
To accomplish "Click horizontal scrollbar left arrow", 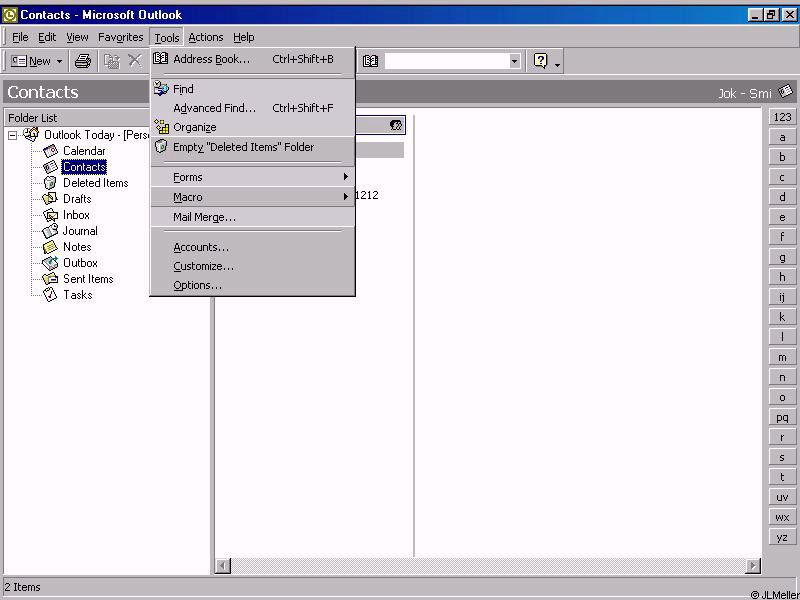I will [223, 565].
